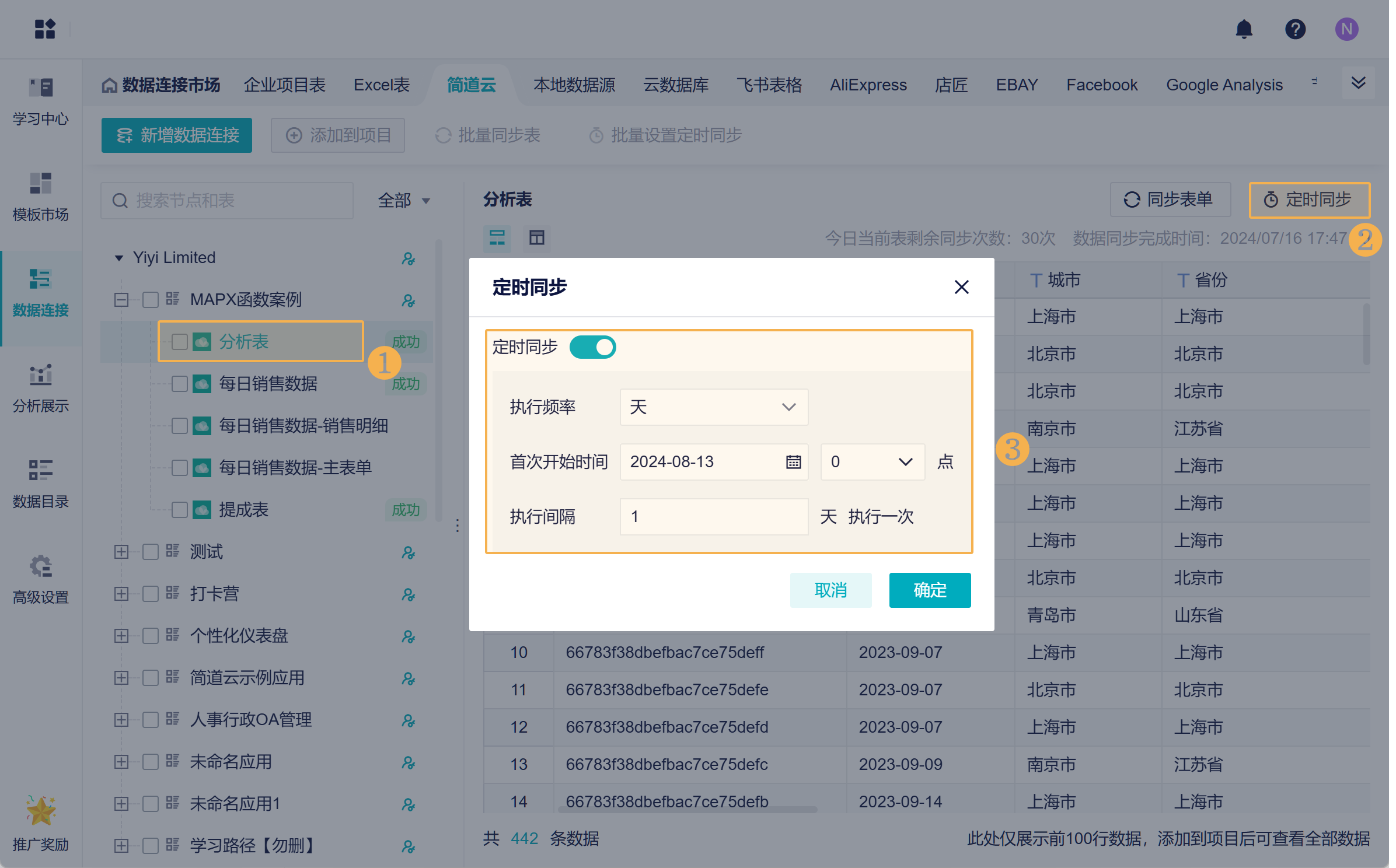The image size is (1396, 868).
Task: Switch to the 飞书表格 tab
Action: [x=769, y=85]
